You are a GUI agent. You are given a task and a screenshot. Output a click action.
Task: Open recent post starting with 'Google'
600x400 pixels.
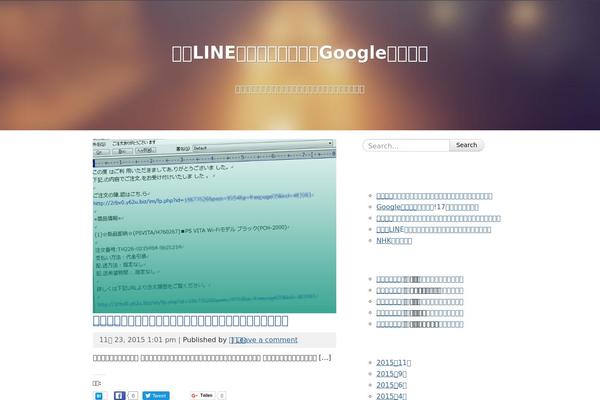point(427,207)
